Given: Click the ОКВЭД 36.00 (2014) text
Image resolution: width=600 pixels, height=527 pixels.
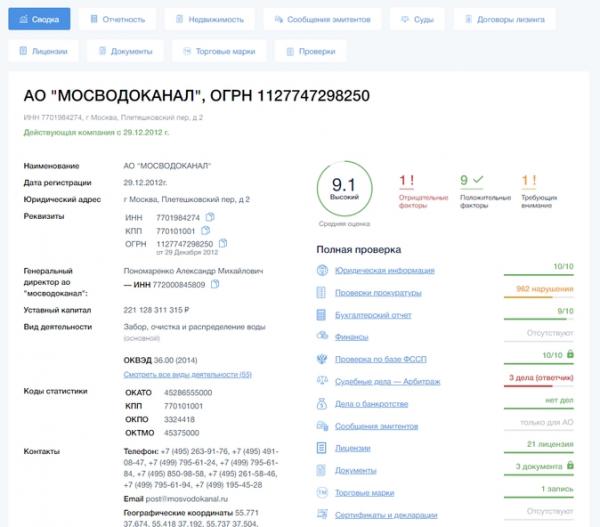Looking at the screenshot, I should [x=160, y=360].
